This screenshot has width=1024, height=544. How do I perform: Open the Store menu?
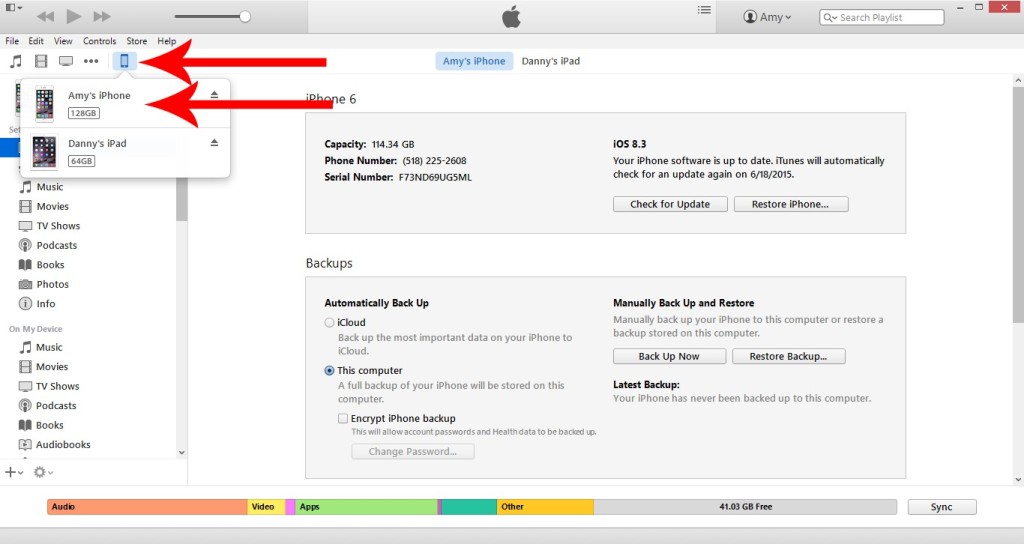tap(136, 40)
